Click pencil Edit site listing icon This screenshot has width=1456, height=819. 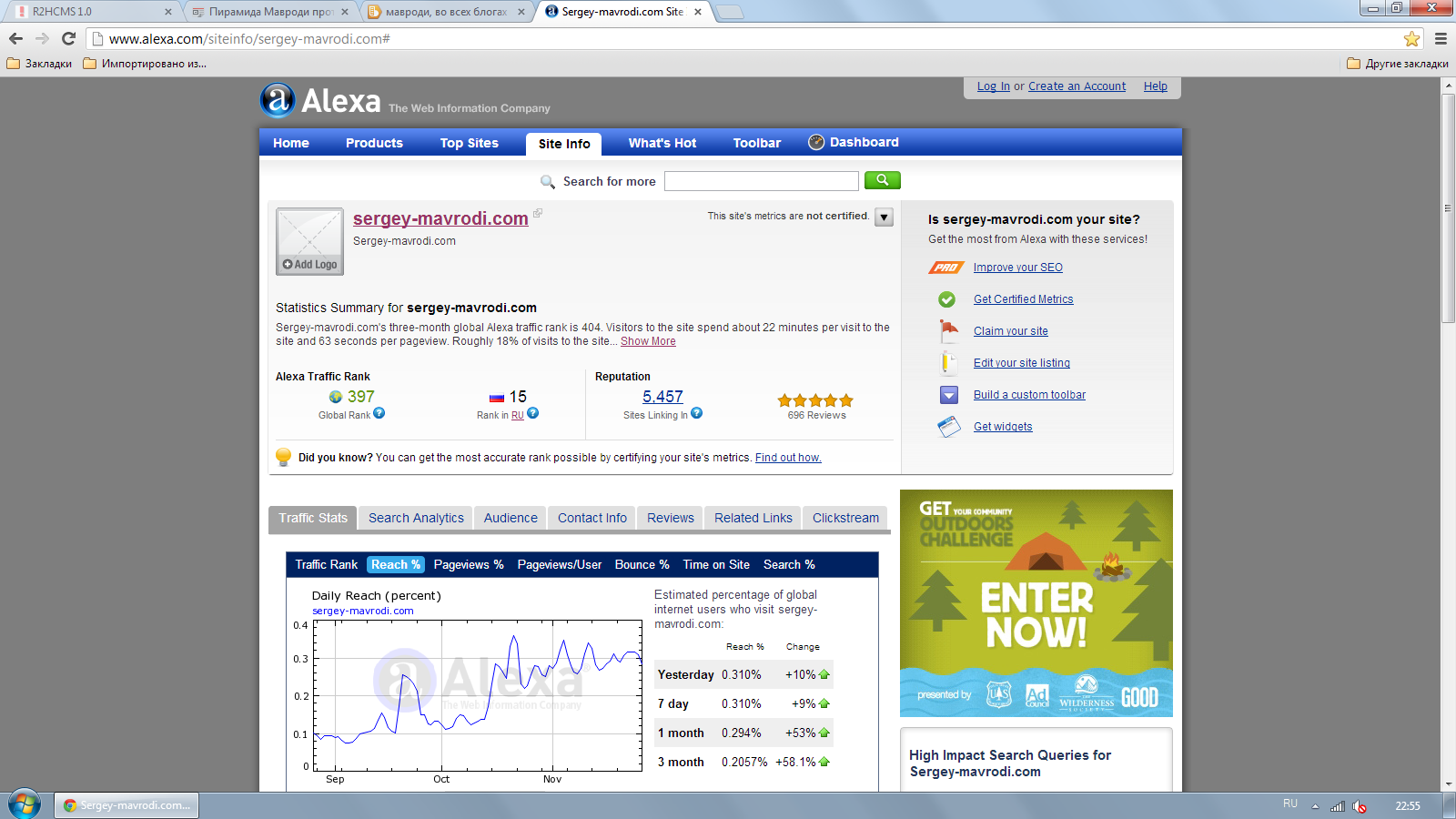click(946, 362)
